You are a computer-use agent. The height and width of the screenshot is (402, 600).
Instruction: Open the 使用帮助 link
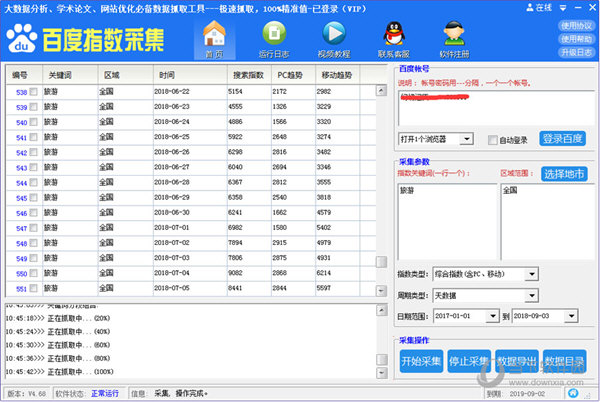tap(577, 39)
